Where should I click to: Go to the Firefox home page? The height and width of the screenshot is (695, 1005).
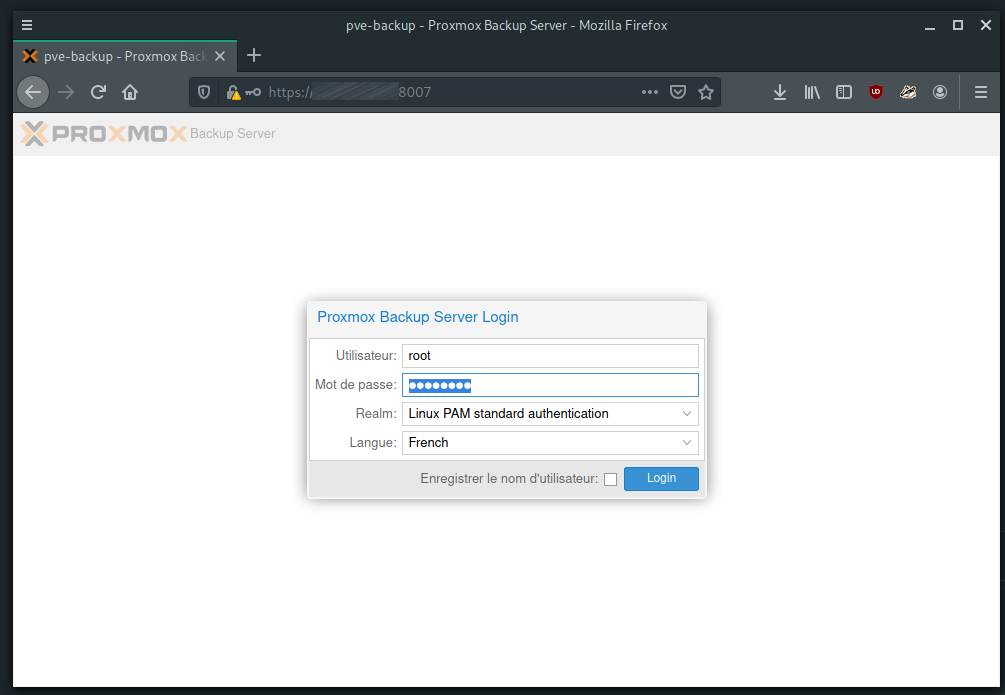click(130, 92)
